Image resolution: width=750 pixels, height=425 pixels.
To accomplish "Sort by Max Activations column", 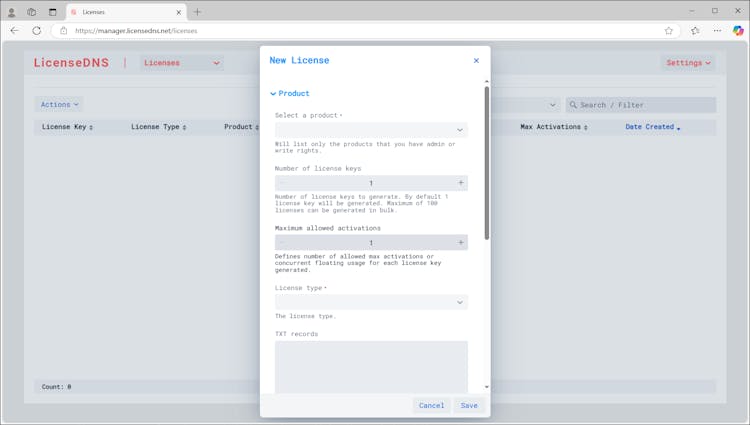I will click(553, 127).
